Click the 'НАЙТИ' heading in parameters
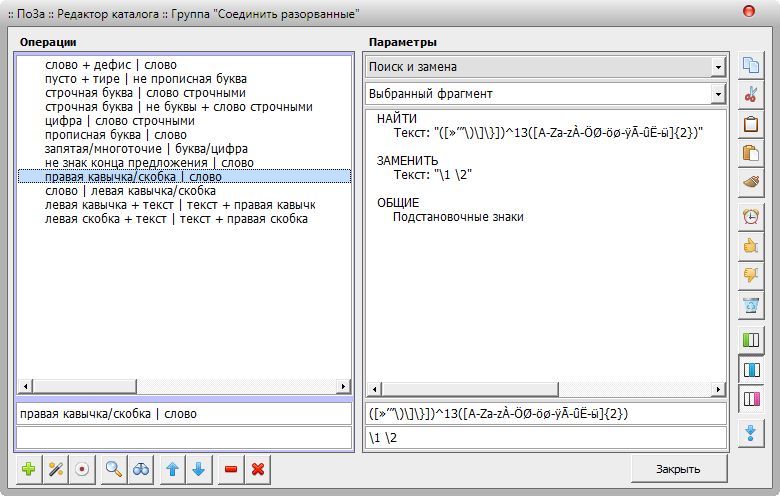780x496 pixels. pos(396,119)
